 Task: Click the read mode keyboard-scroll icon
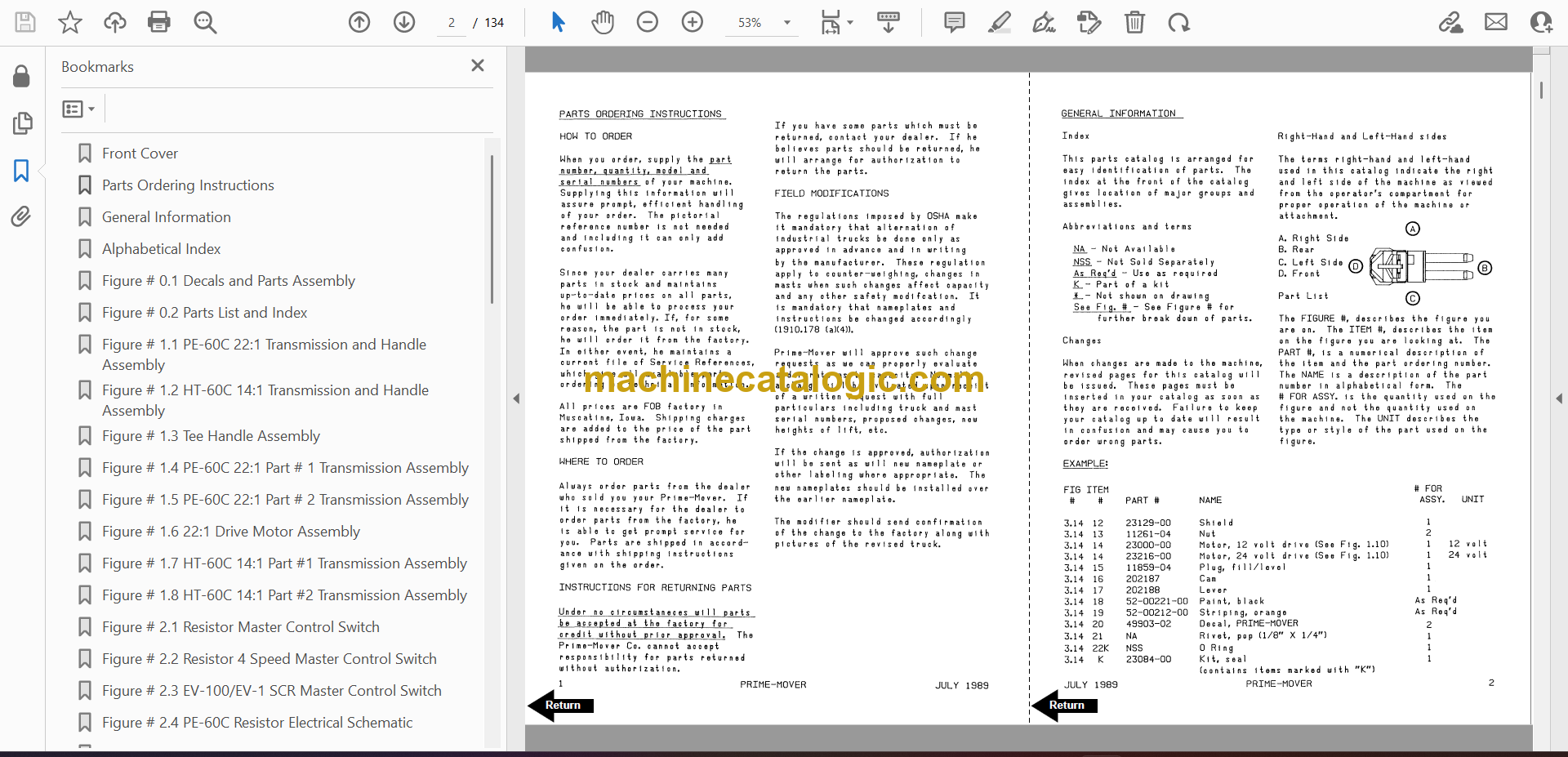pyautogui.click(x=889, y=22)
